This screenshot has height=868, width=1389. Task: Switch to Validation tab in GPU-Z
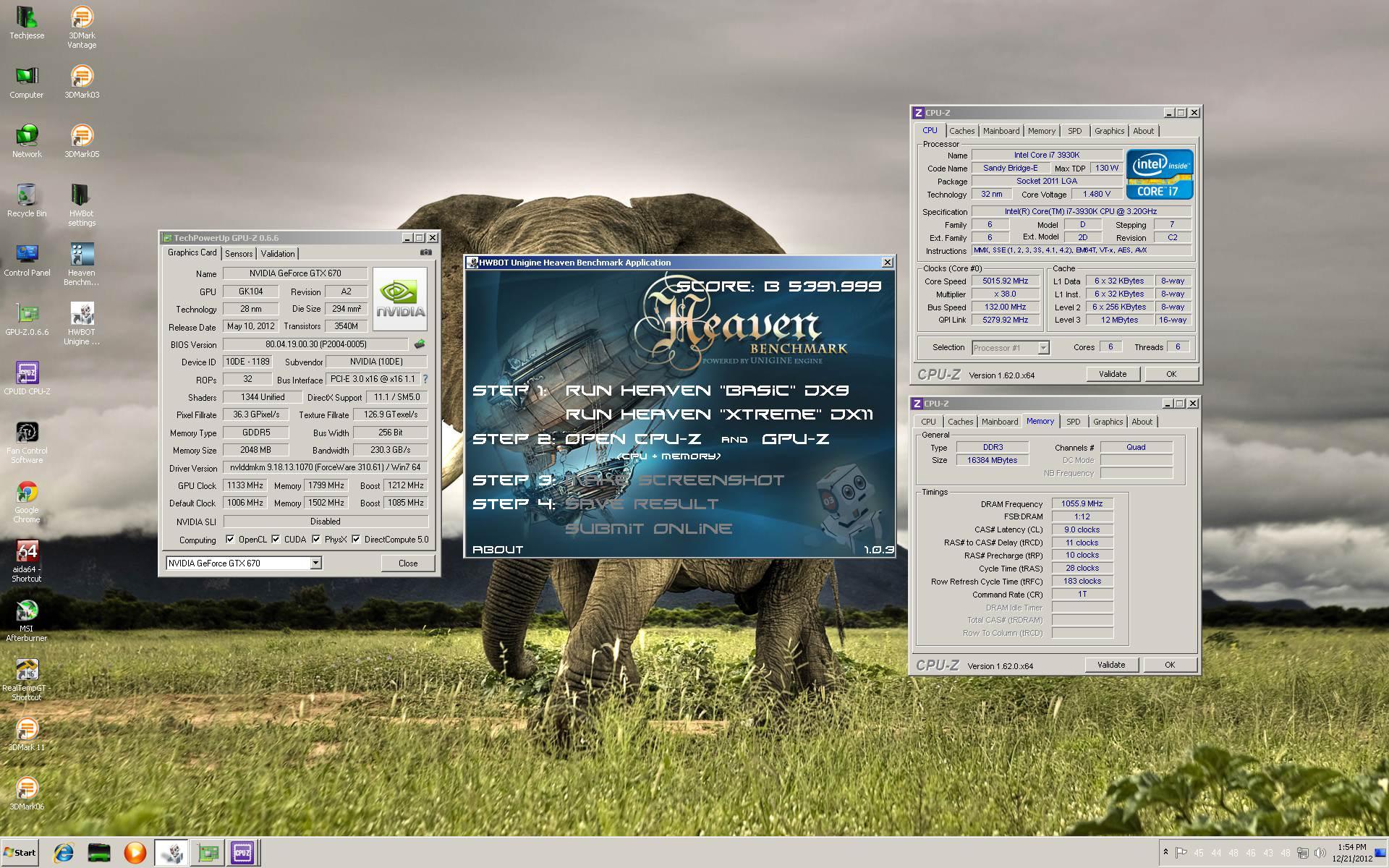coord(278,254)
